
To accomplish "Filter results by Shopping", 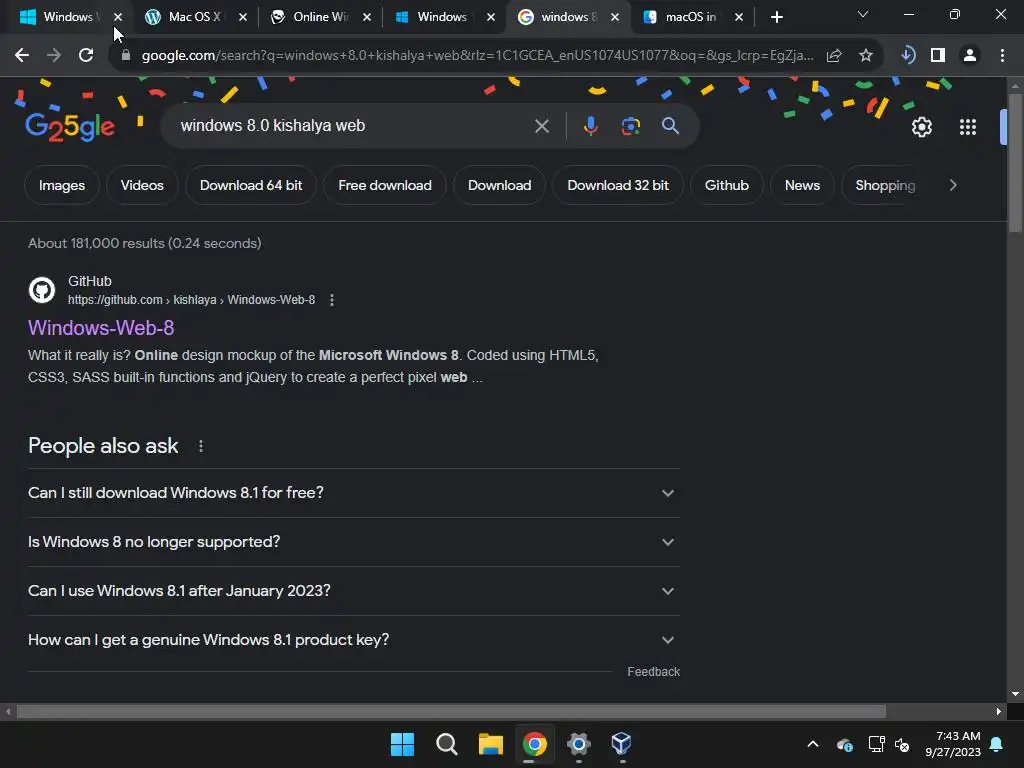I will click(885, 185).
